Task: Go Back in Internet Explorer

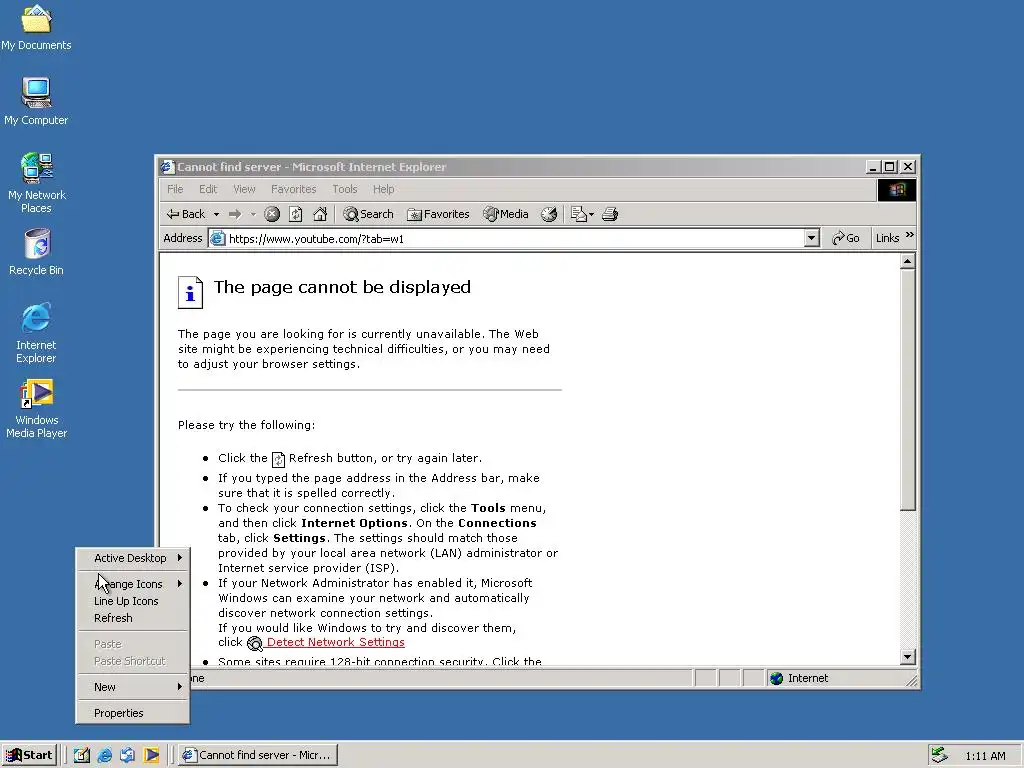Action: click(x=186, y=214)
